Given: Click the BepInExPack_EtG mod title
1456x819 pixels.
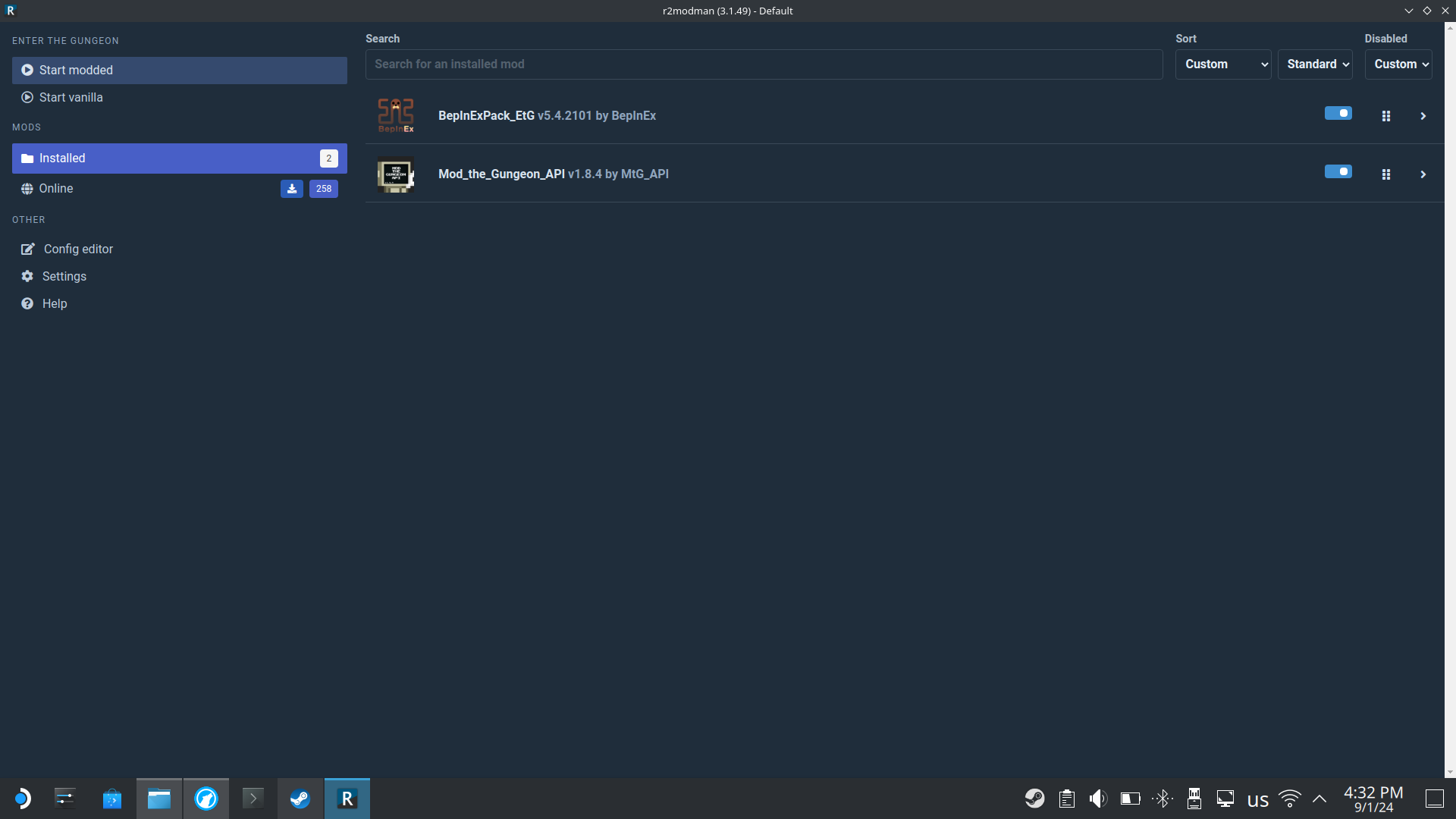Looking at the screenshot, I should [486, 115].
